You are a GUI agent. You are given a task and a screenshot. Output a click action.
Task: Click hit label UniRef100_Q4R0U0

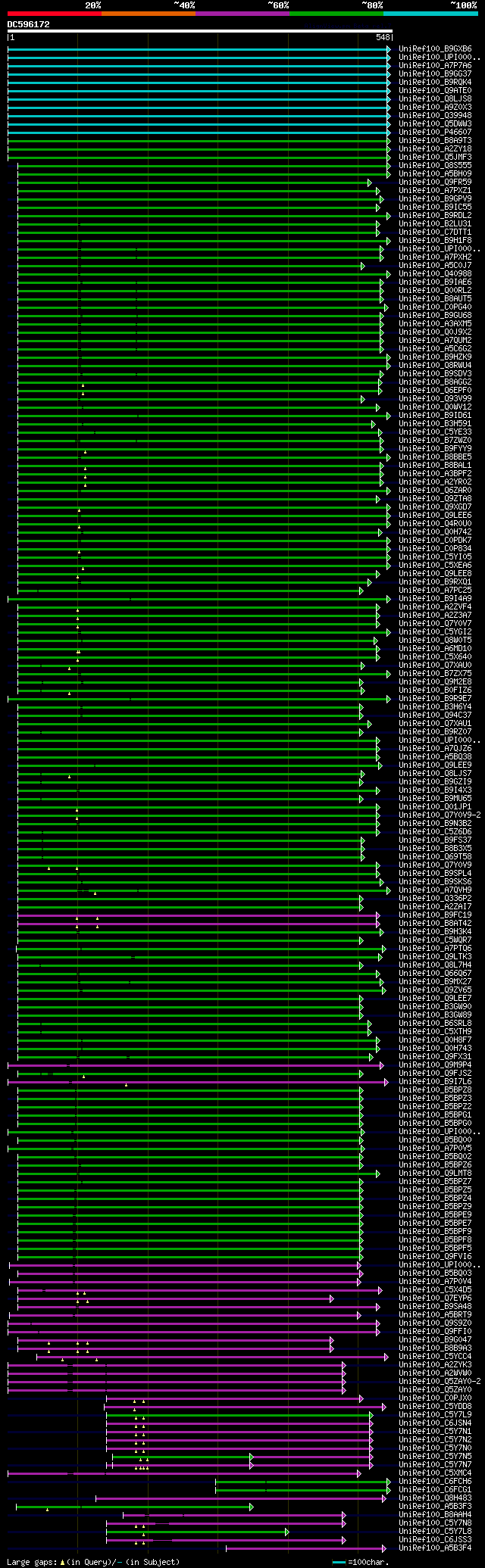tap(435, 524)
